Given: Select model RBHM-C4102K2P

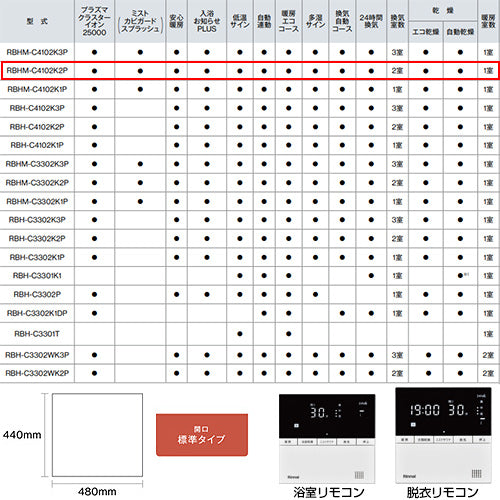Looking at the screenshot, I should coord(37,71).
